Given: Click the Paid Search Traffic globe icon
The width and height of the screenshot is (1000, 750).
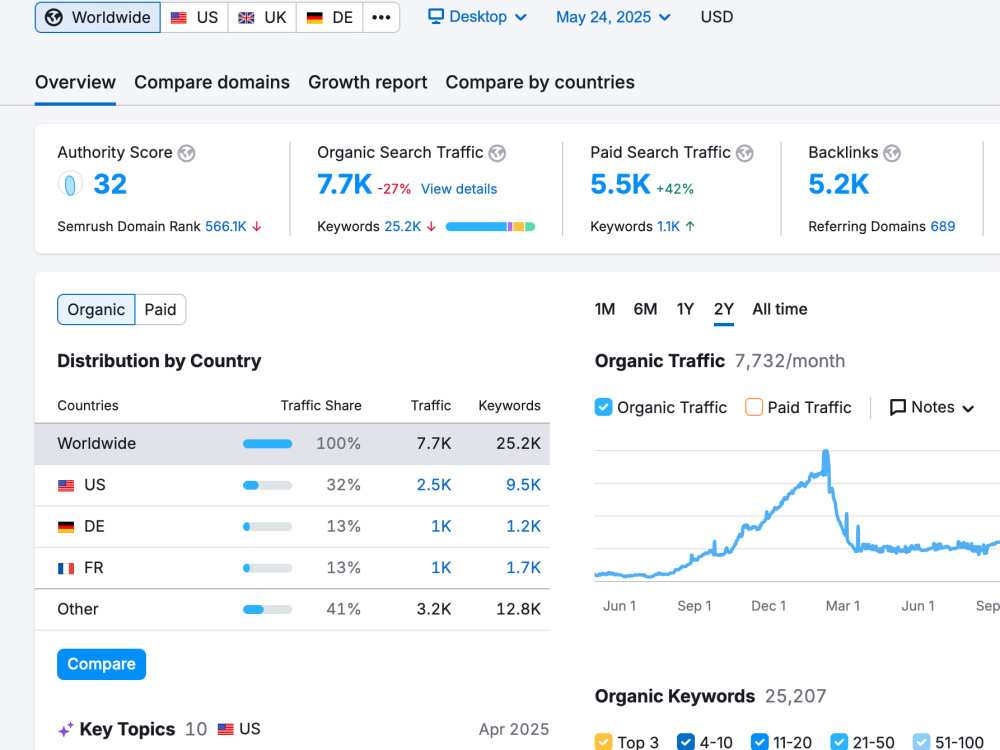Looking at the screenshot, I should [x=744, y=153].
